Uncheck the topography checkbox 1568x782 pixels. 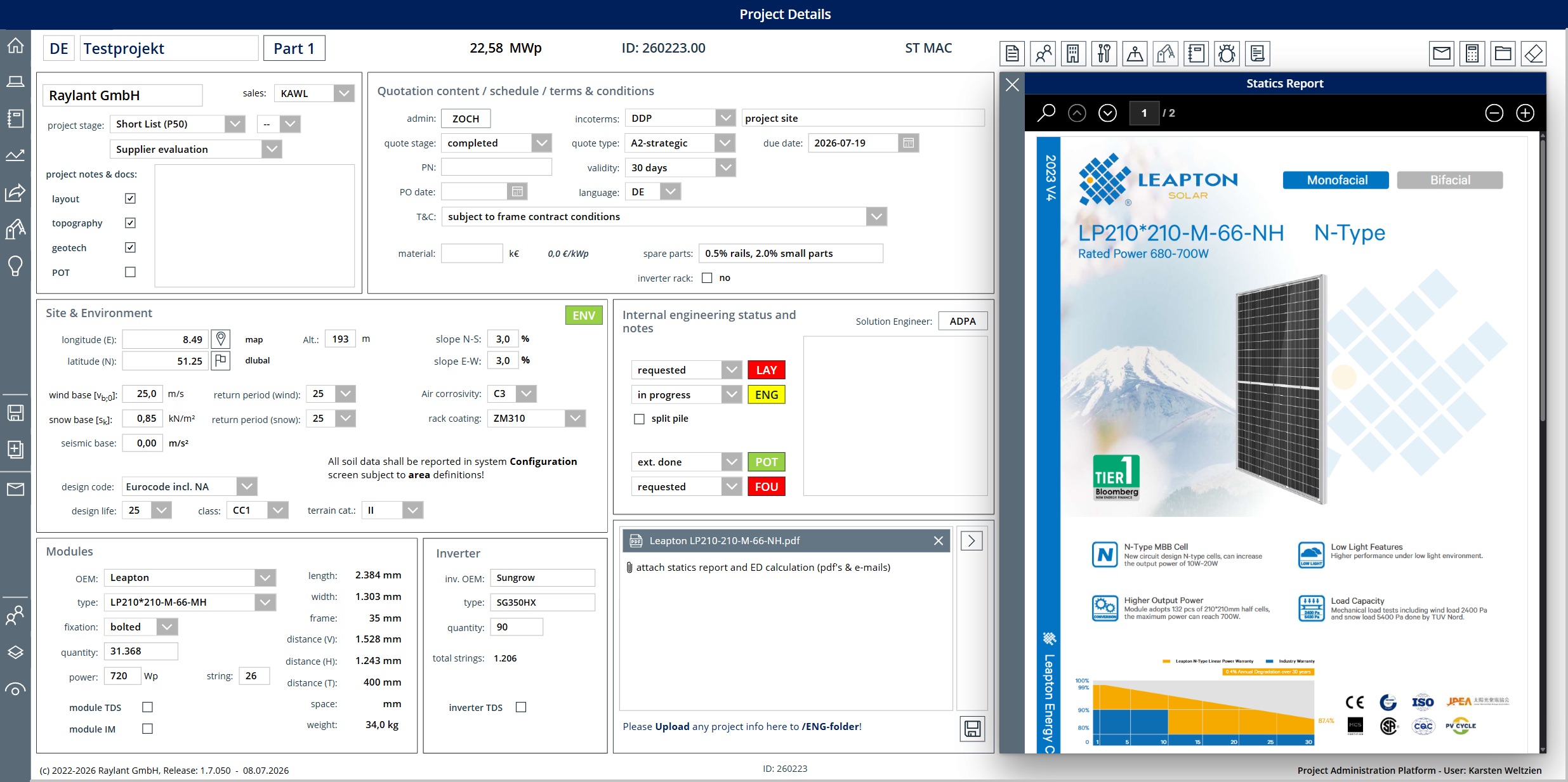(130, 223)
